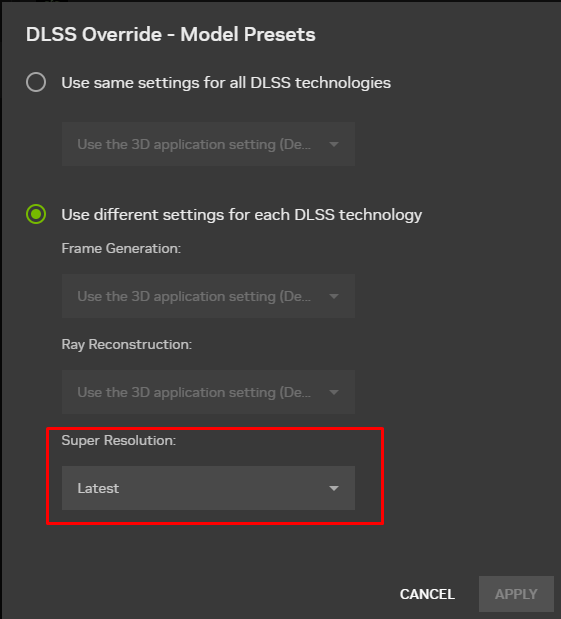
Task: Open the Ray Reconstruction dropdown
Action: tap(208, 392)
